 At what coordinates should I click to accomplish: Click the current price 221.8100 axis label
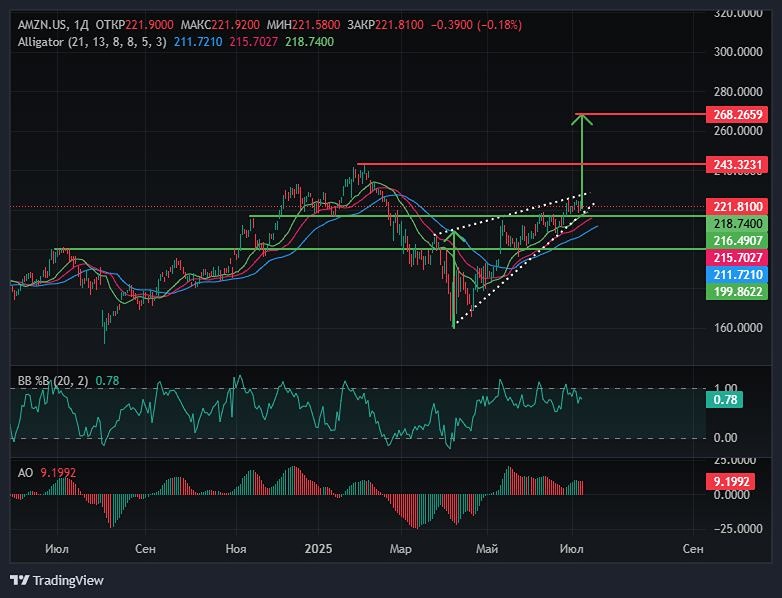click(738, 207)
